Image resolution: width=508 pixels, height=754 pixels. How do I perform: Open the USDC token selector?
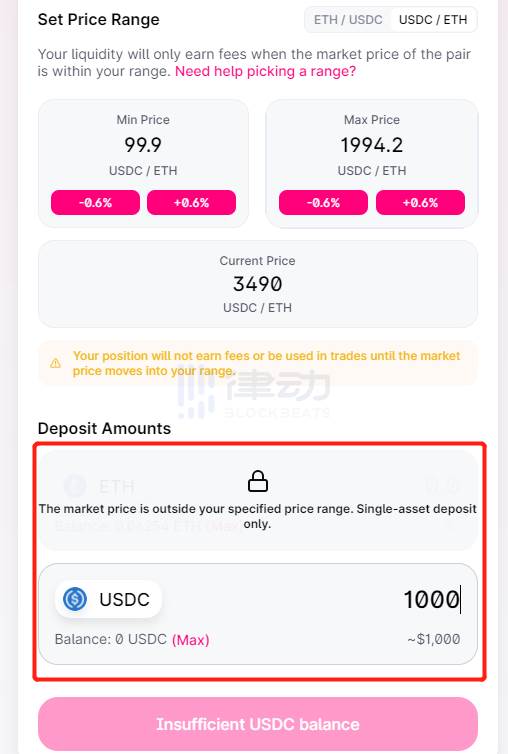108,599
